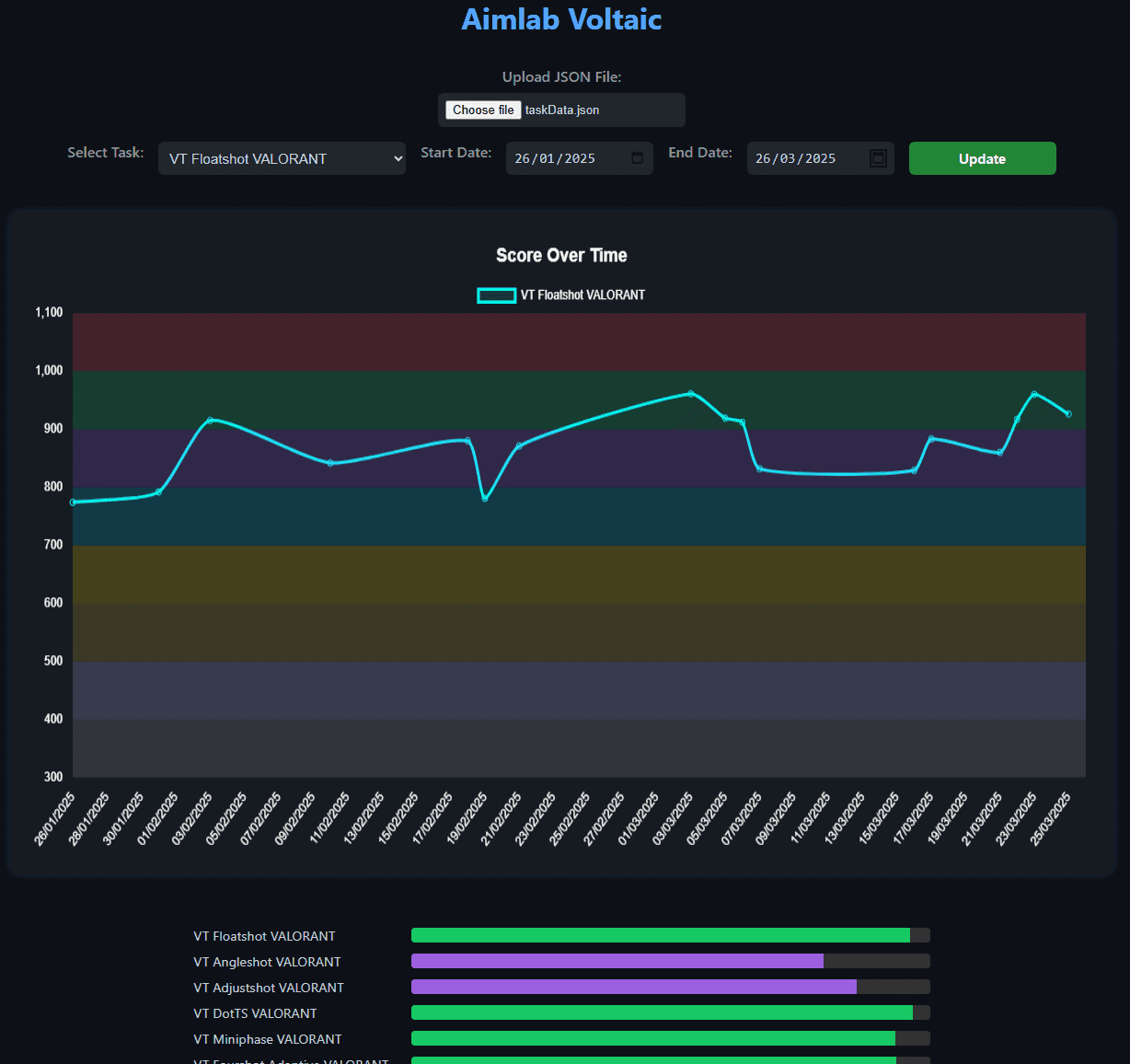Click the data point above 03/02/2025
Screen dimensions: 1130x1064
tap(210, 421)
